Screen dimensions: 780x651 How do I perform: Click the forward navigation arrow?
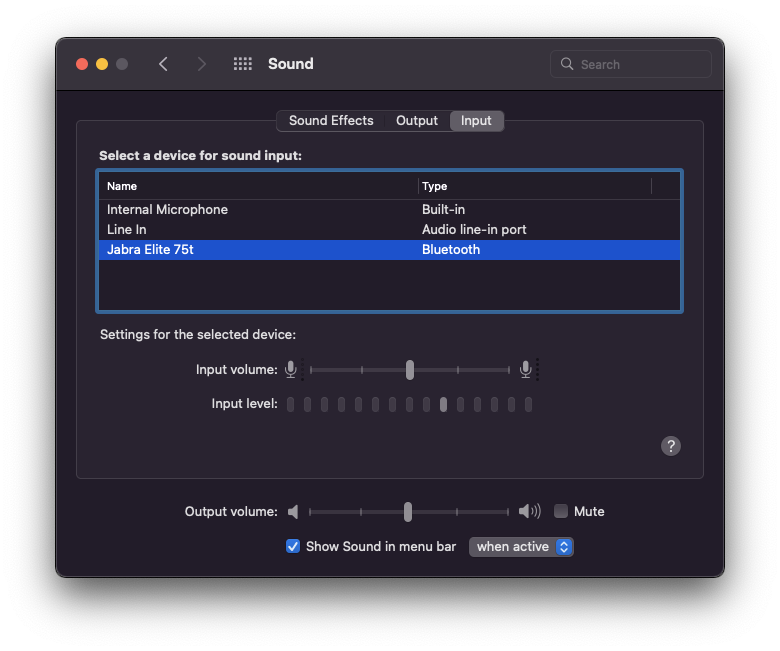tap(202, 64)
